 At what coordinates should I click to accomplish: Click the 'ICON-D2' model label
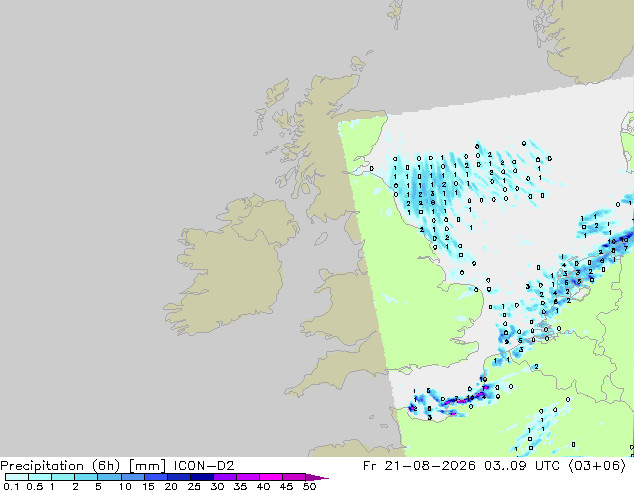click(204, 466)
